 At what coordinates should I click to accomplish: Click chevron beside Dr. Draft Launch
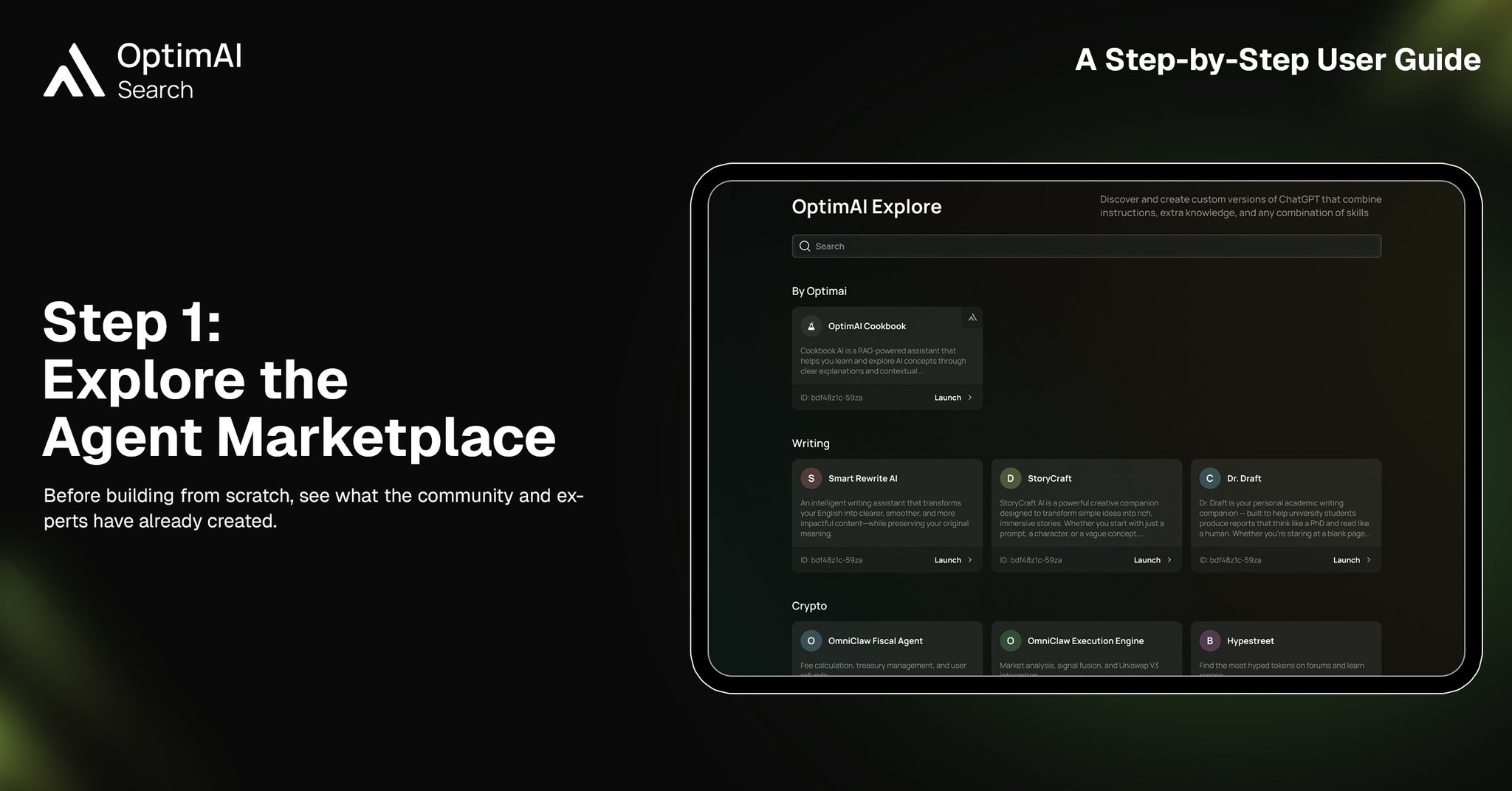(x=1368, y=560)
